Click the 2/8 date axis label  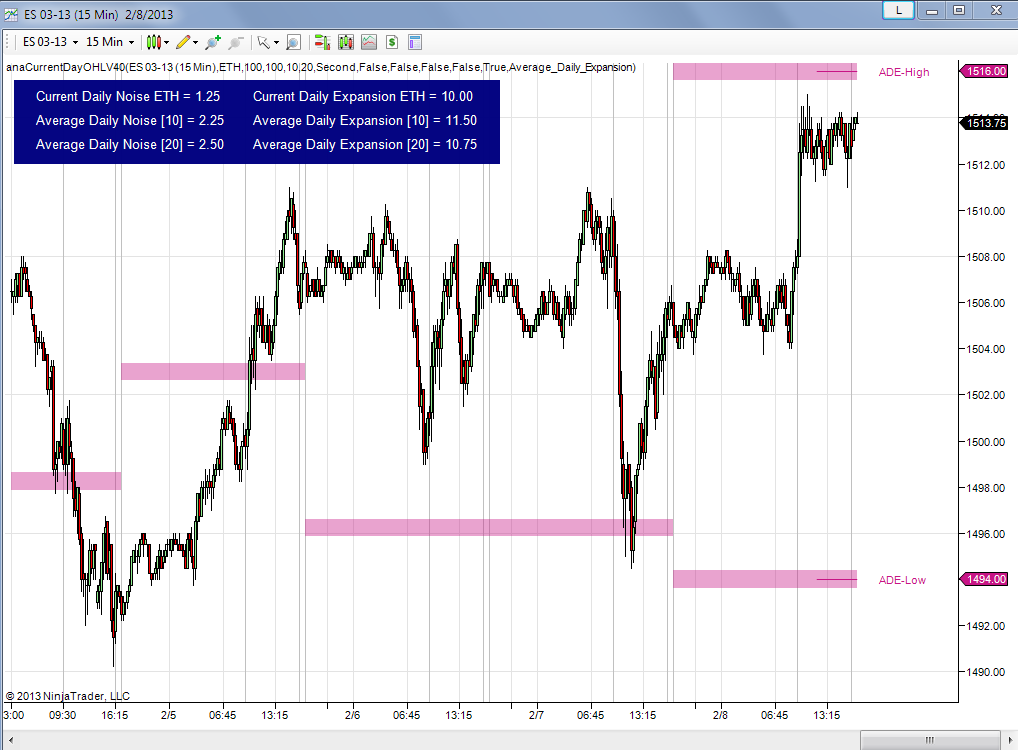pos(720,715)
